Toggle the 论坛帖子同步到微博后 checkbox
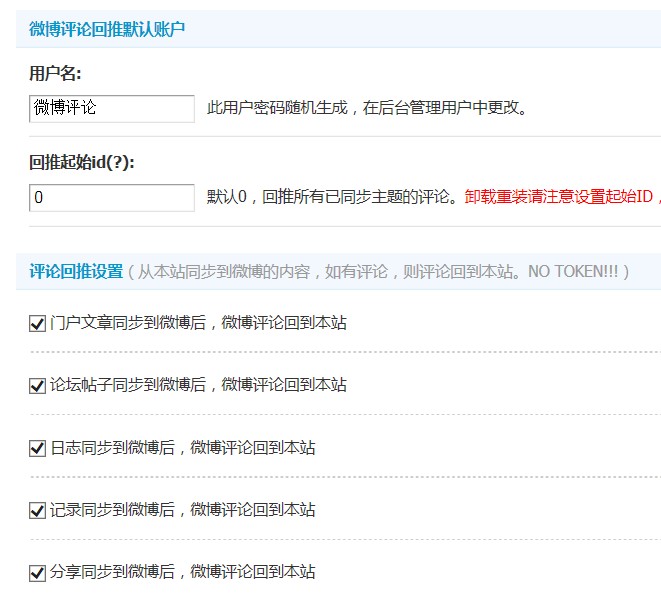Screen dimensions: 661x599 coord(38,386)
